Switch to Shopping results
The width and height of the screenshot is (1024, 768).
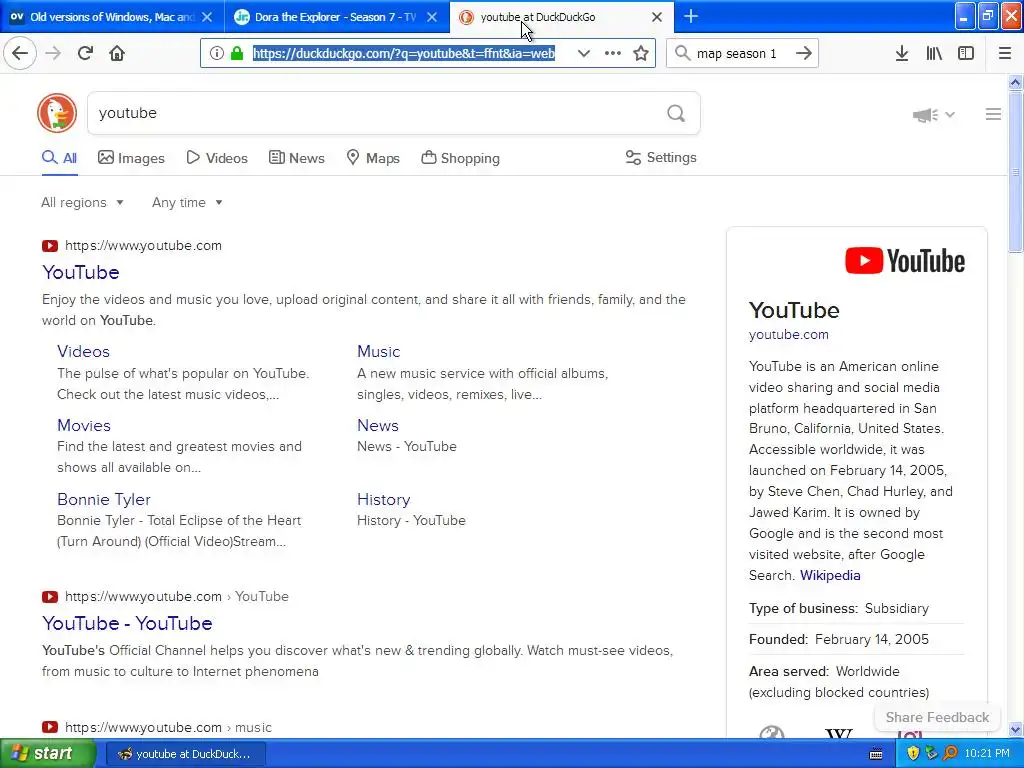click(460, 158)
